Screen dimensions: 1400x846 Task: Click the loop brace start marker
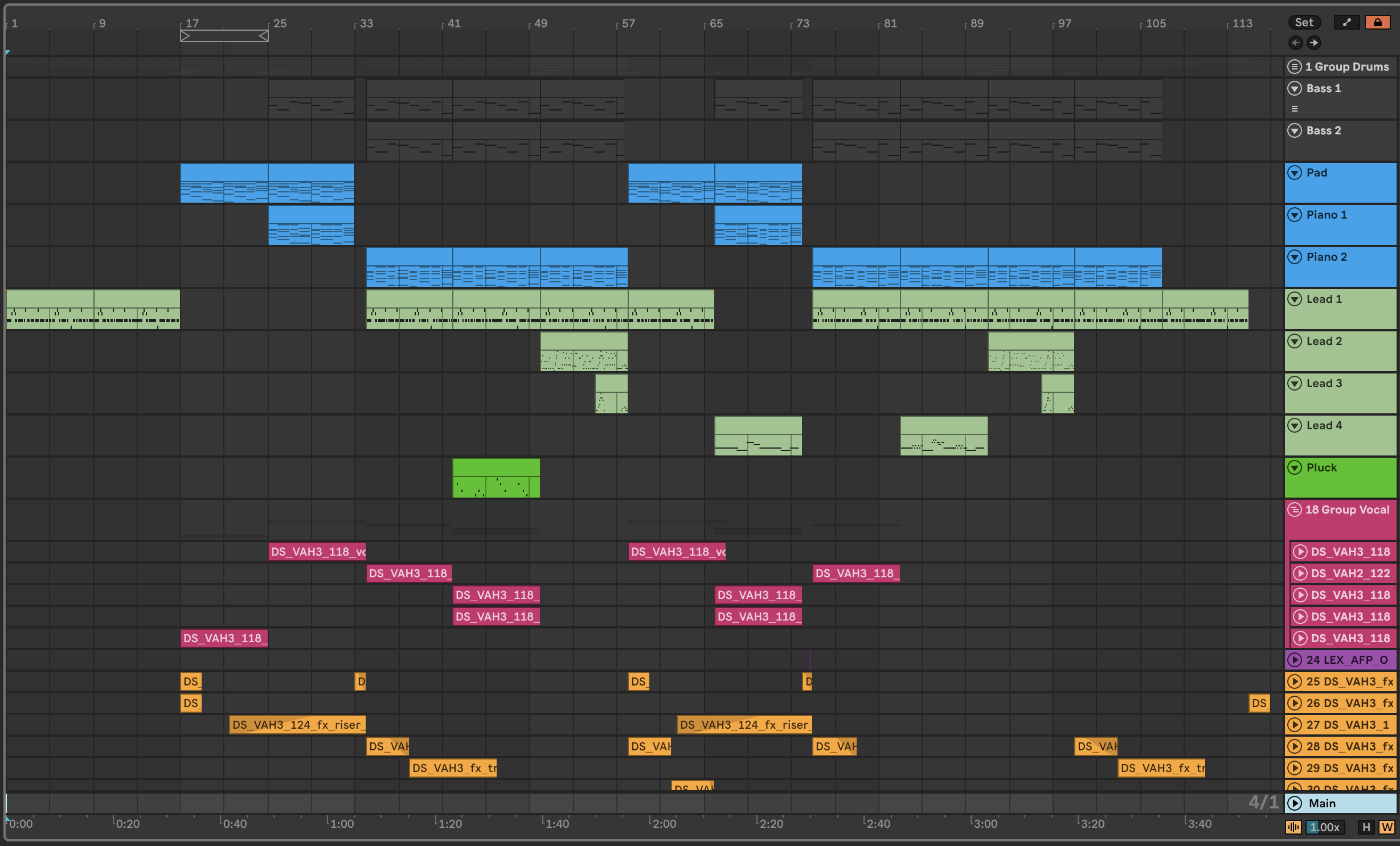[x=185, y=36]
